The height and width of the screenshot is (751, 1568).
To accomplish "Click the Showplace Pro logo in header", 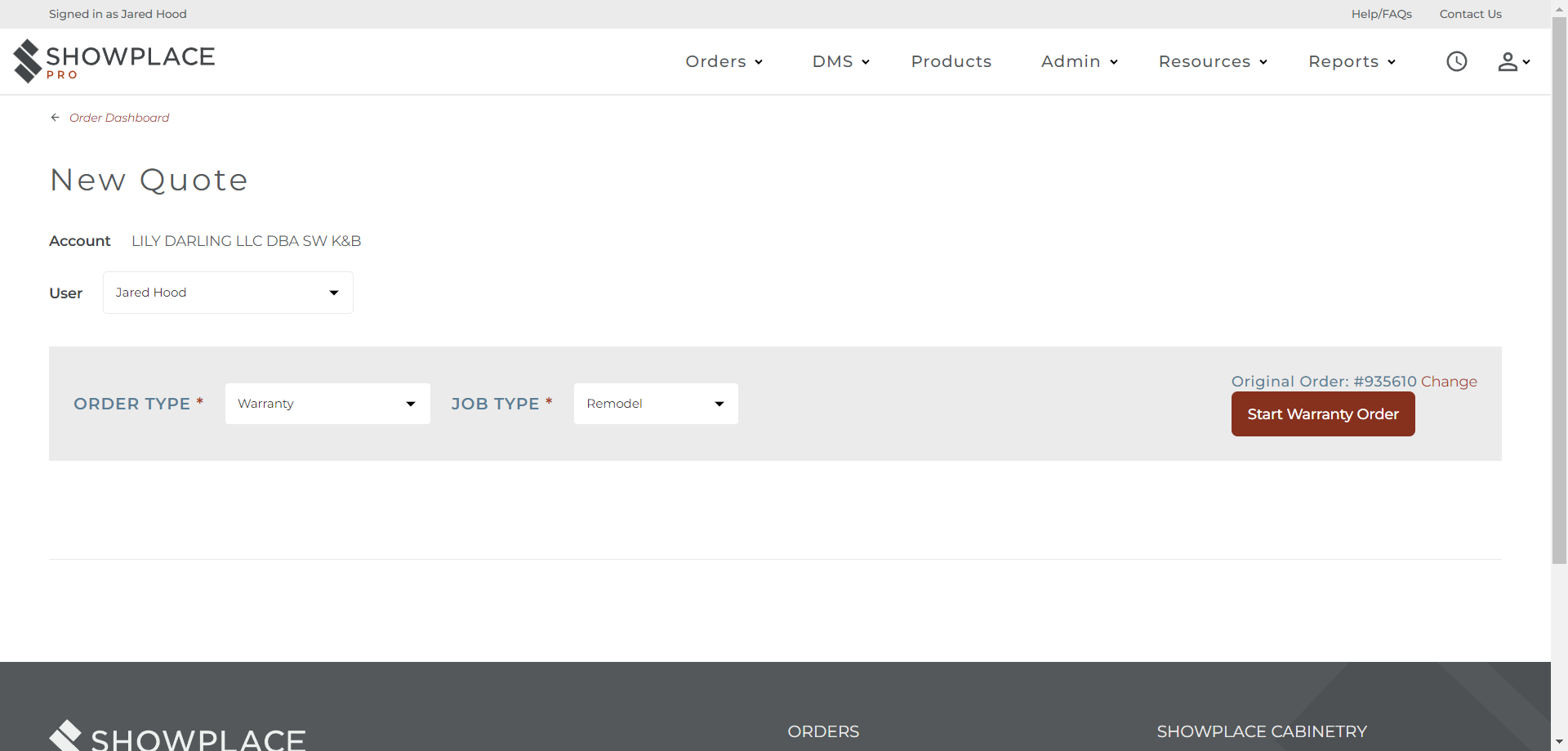I will click(114, 61).
